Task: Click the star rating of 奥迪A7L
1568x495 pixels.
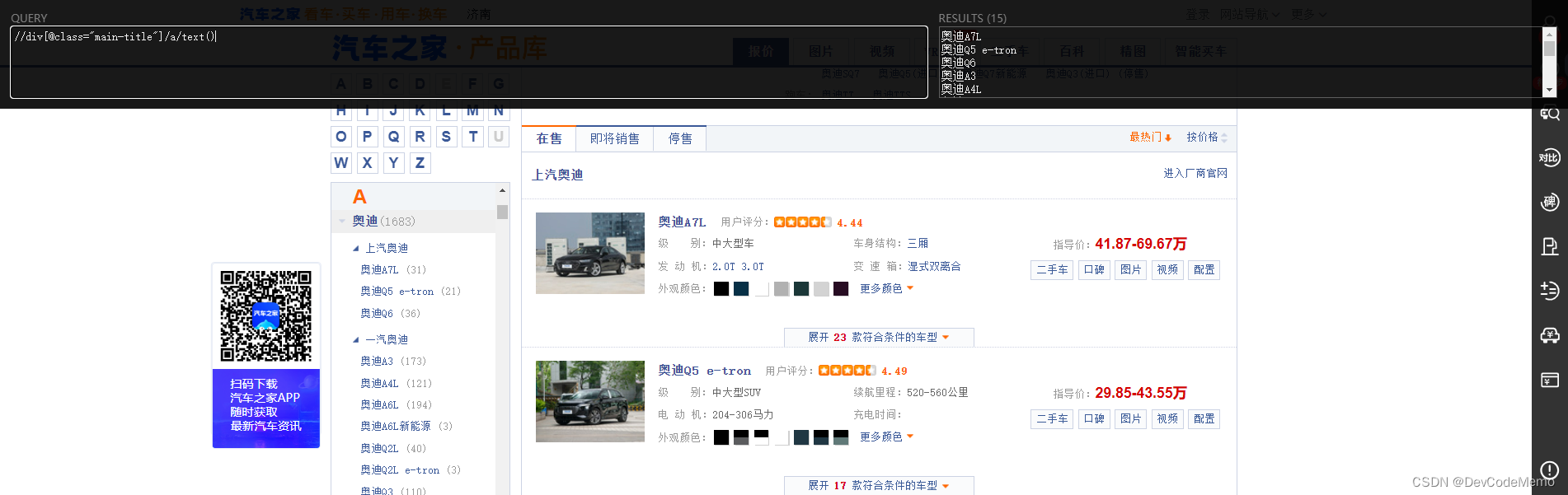Action: coord(802,222)
